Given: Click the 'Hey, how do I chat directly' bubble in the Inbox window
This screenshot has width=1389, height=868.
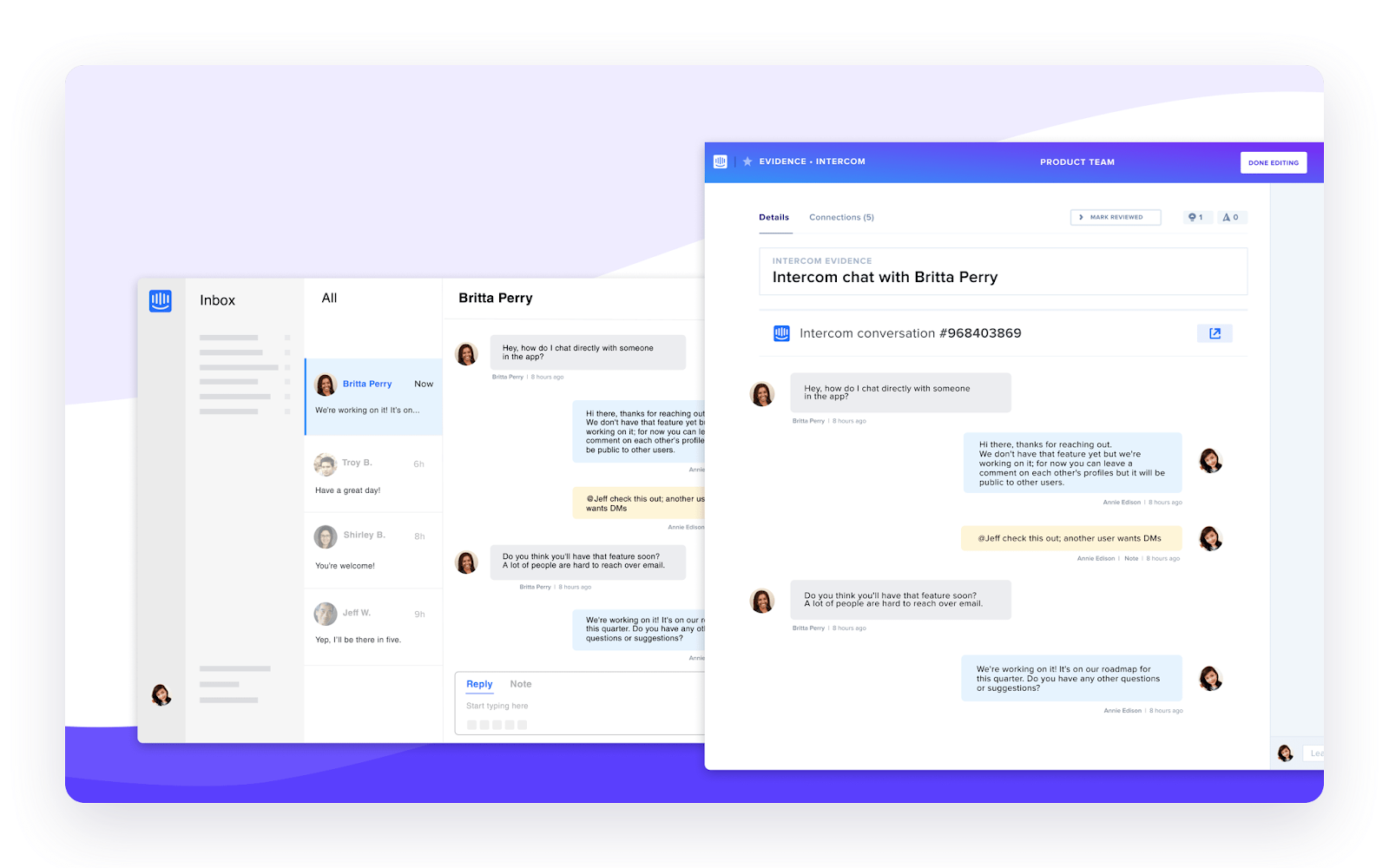Looking at the screenshot, I should (x=588, y=352).
